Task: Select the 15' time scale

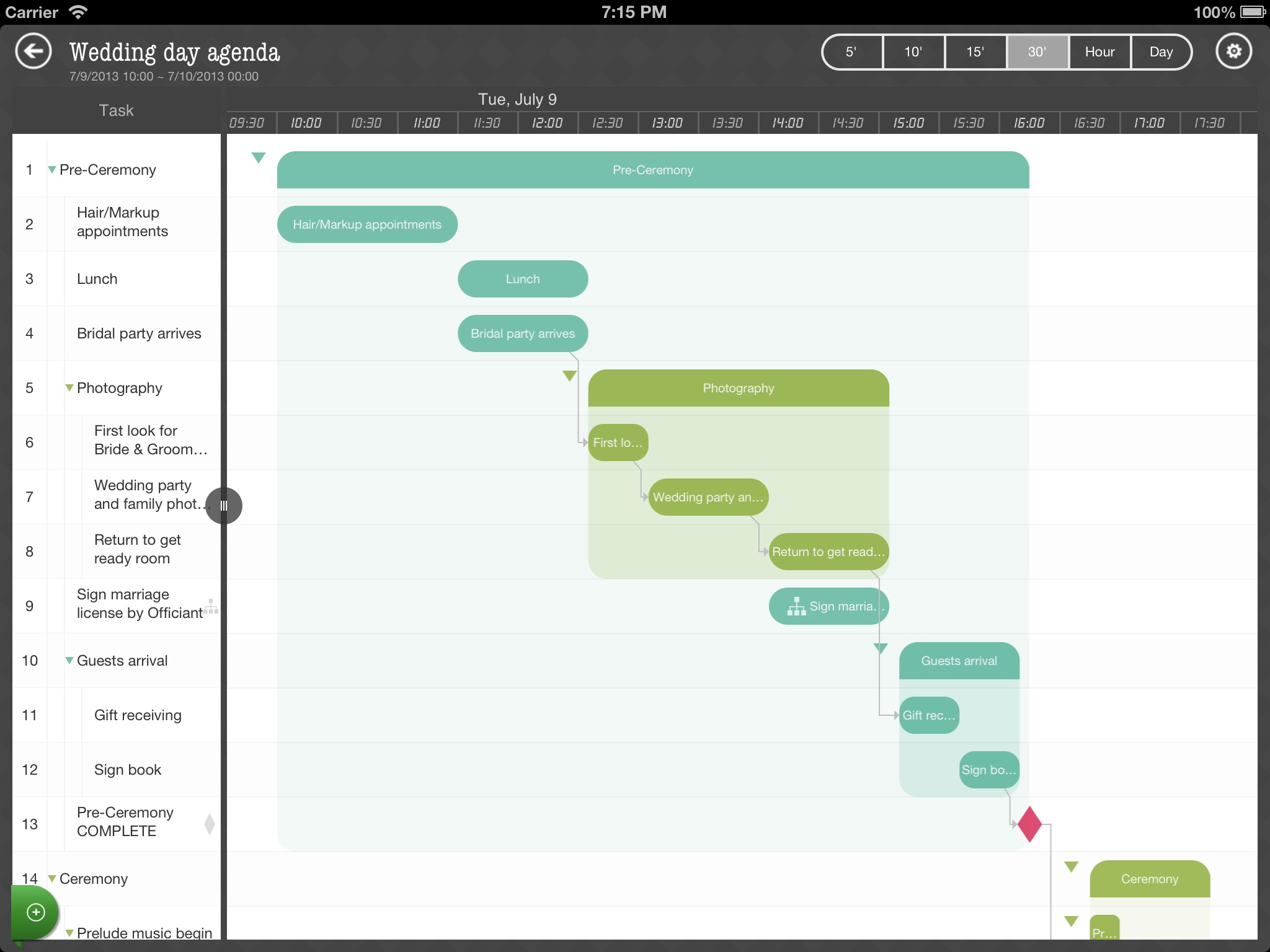Action: (x=975, y=52)
